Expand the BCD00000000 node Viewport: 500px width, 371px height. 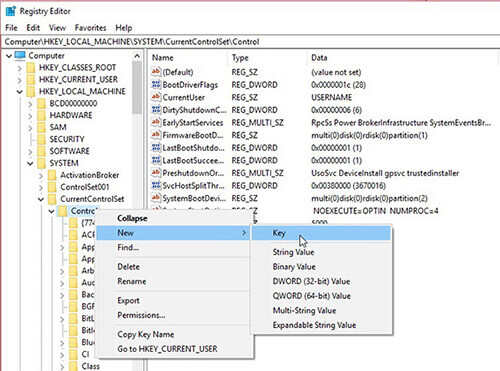tap(30, 104)
